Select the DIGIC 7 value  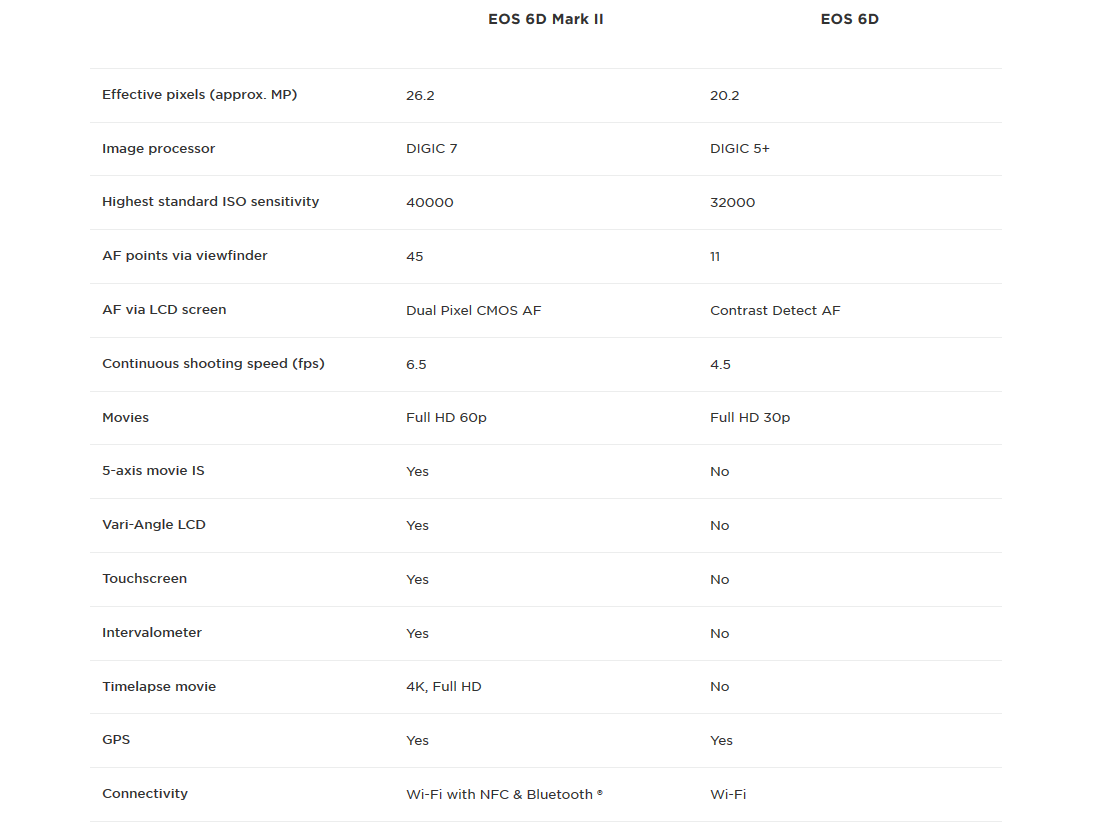(x=431, y=149)
